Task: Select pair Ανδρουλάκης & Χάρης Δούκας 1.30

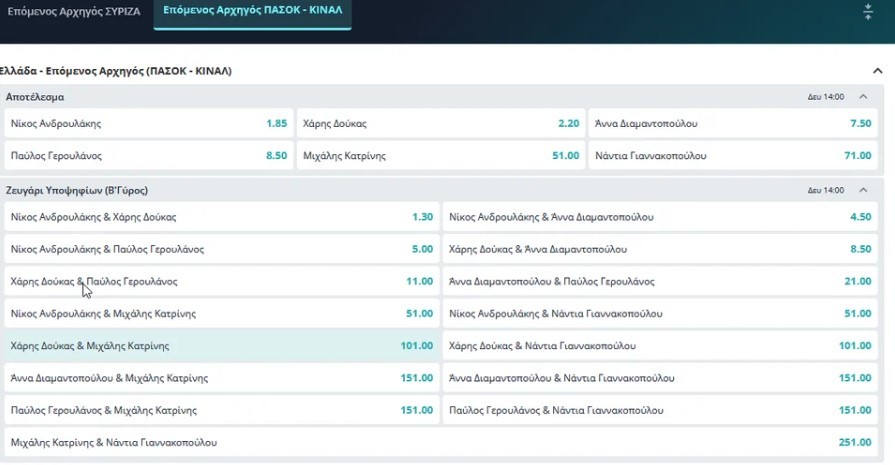Action: pyautogui.click(x=222, y=217)
